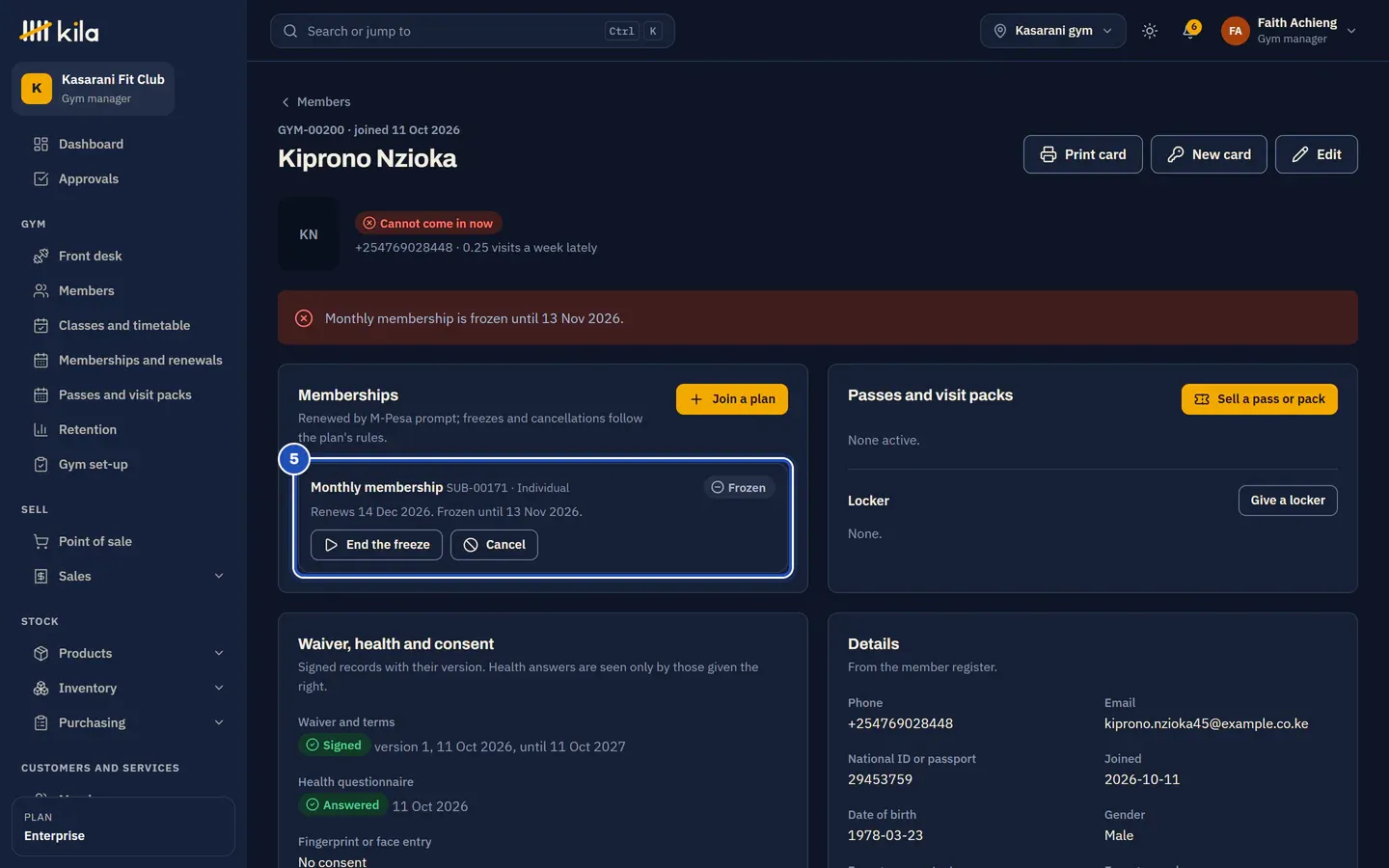Click the Retention chart icon
1389x868 pixels.
click(41, 429)
